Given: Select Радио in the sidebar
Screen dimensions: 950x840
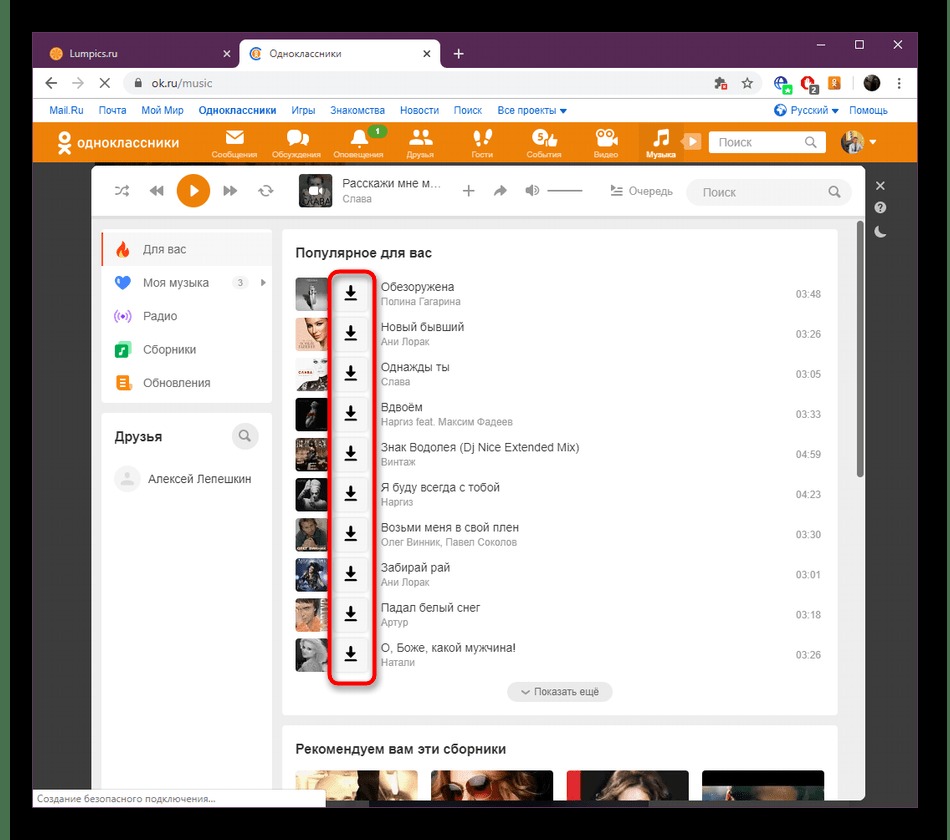Looking at the screenshot, I should (x=187, y=316).
